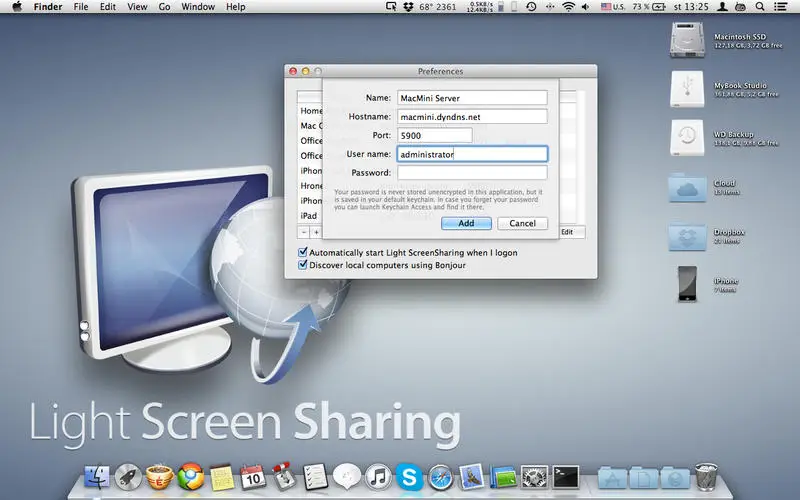
Task: Click the Password input field
Action: click(x=472, y=173)
